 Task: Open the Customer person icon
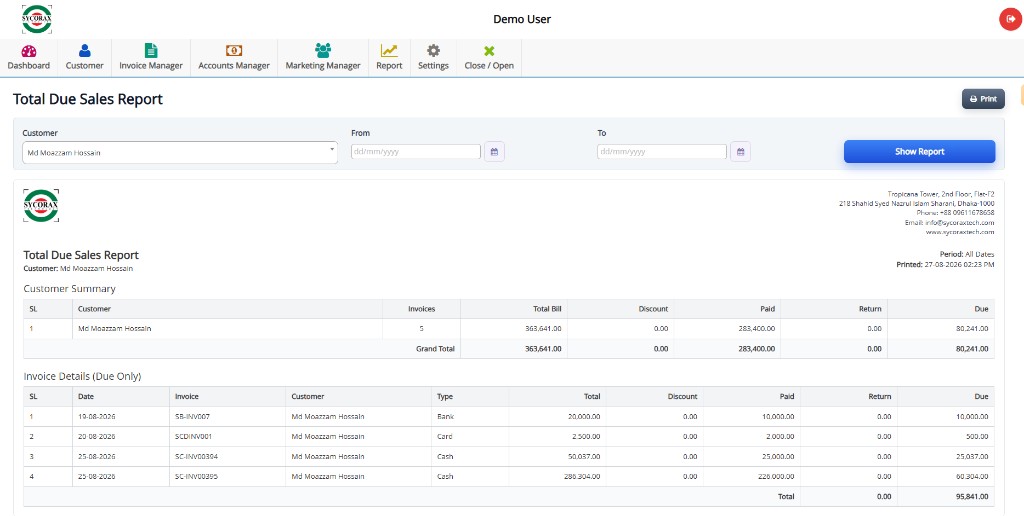tap(84, 51)
